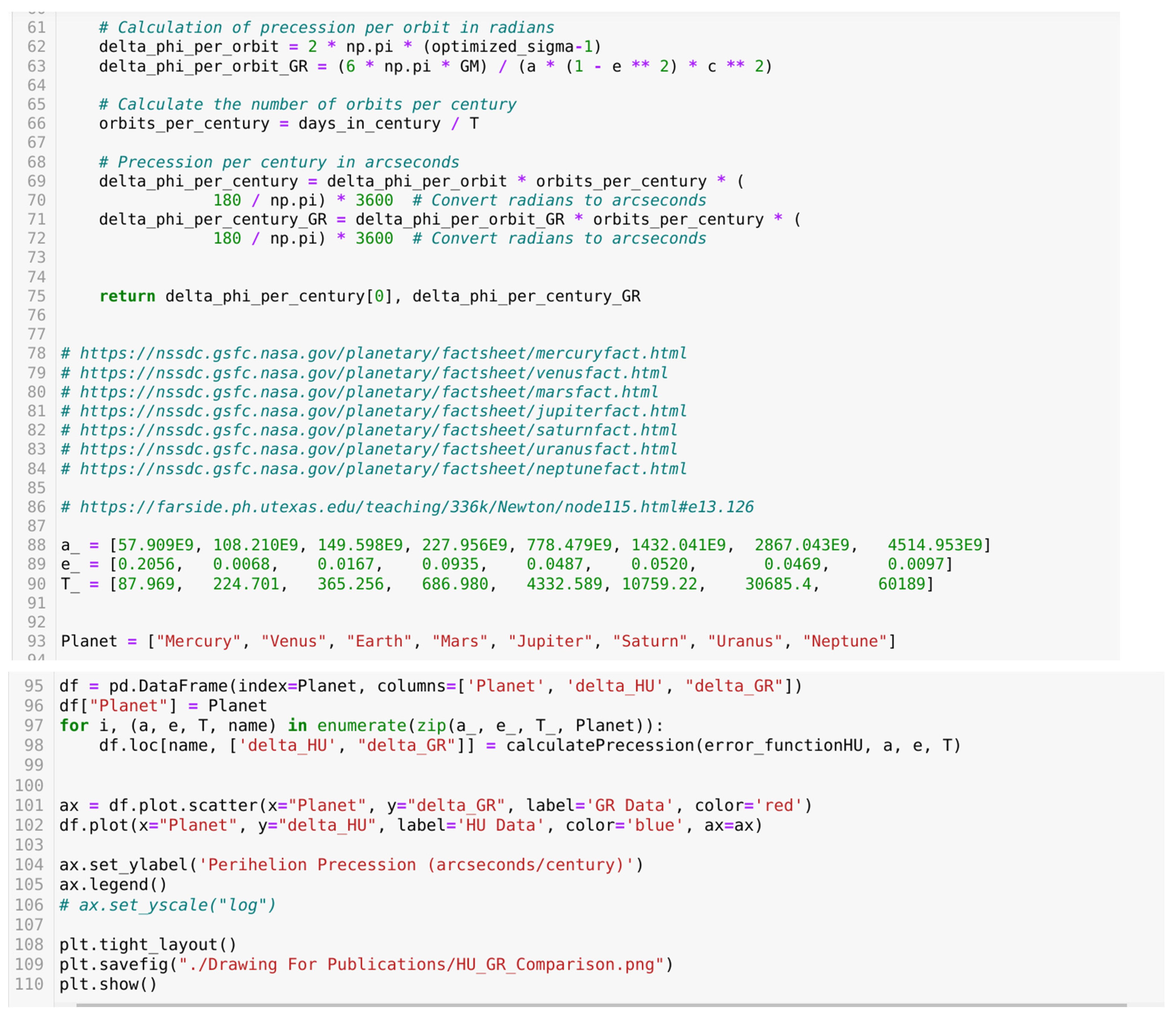Click the value 57.909E9 in a_ list
Image resolution: width=1176 pixels, height=1019 pixels.
pyautogui.click(x=156, y=545)
